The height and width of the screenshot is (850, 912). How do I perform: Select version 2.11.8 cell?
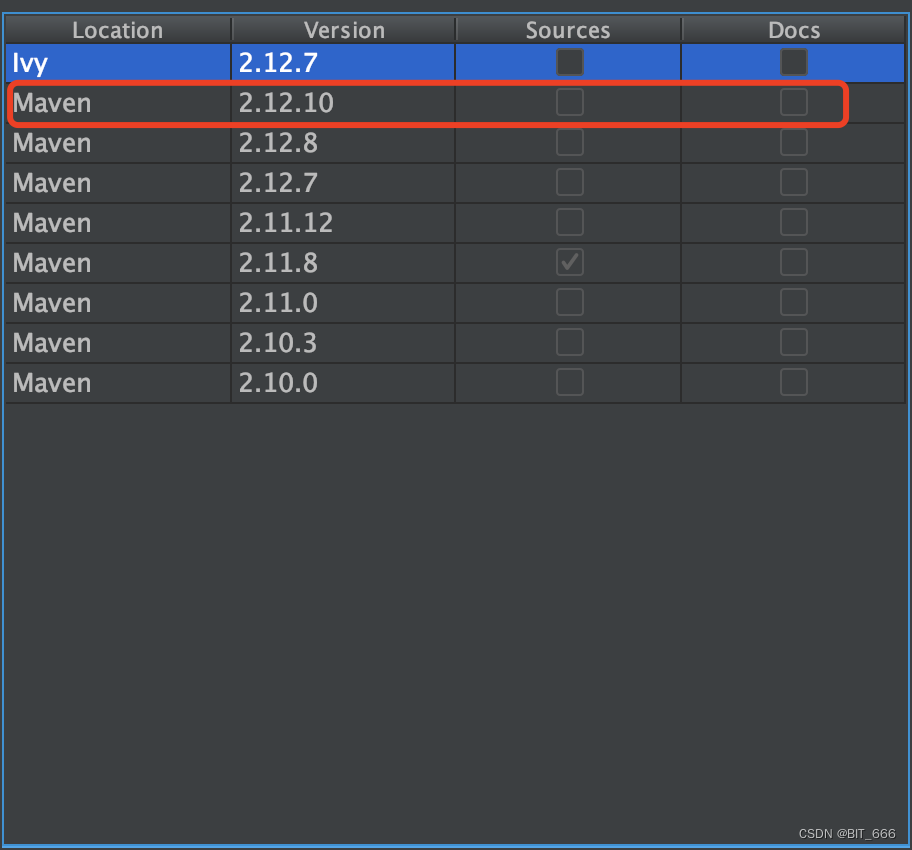343,263
